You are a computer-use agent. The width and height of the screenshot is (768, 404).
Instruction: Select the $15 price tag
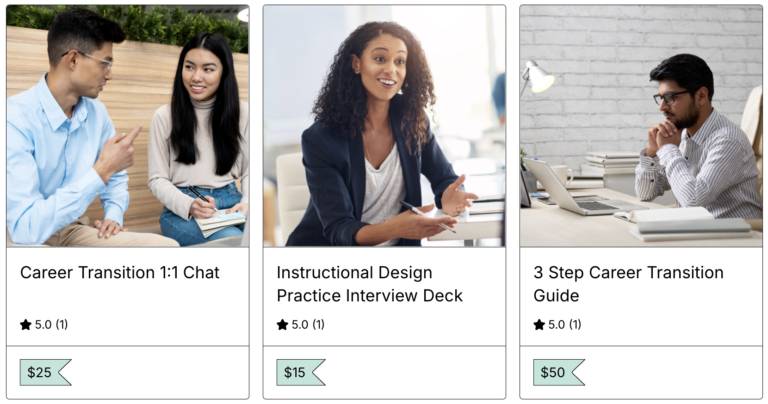pos(299,373)
